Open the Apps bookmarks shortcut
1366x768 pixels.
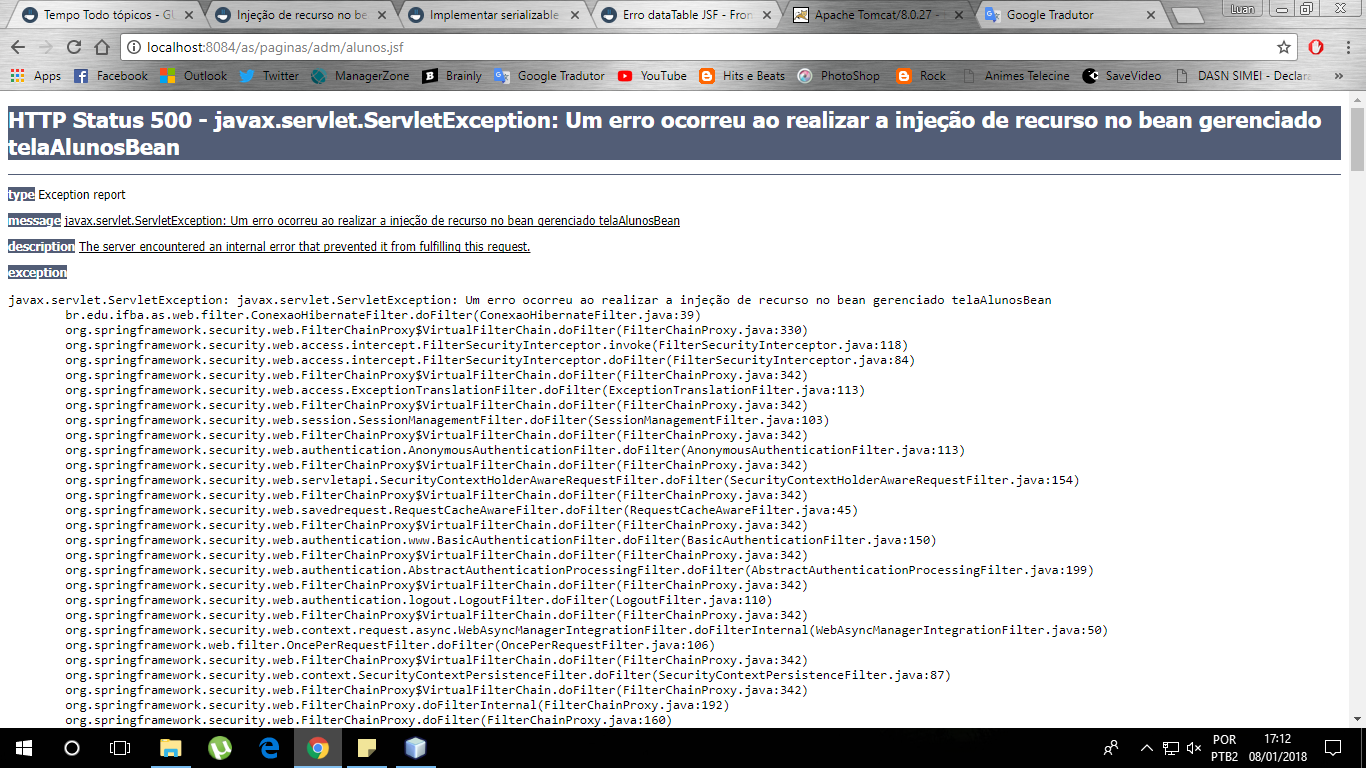point(36,76)
